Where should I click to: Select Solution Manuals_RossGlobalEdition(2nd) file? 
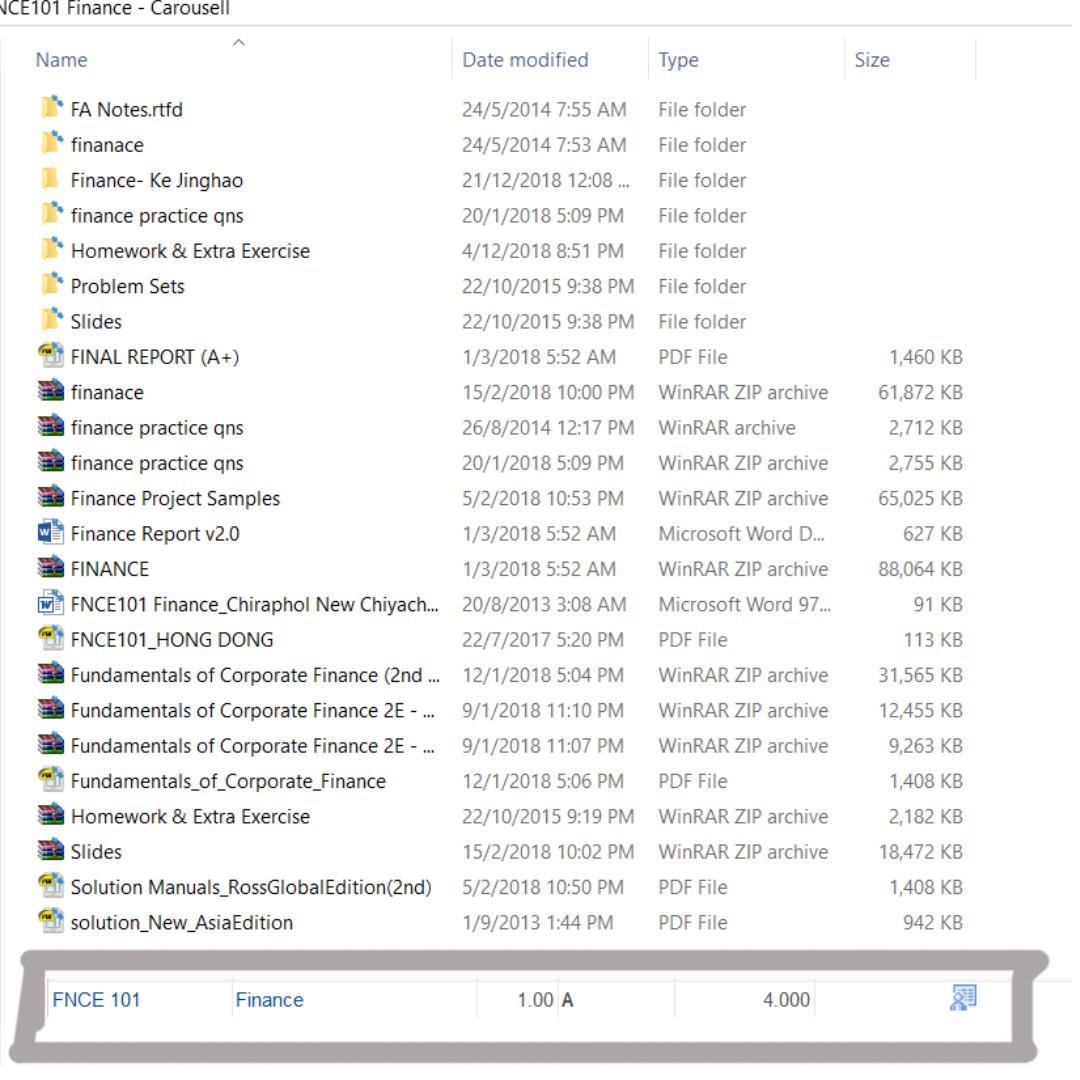click(250, 887)
